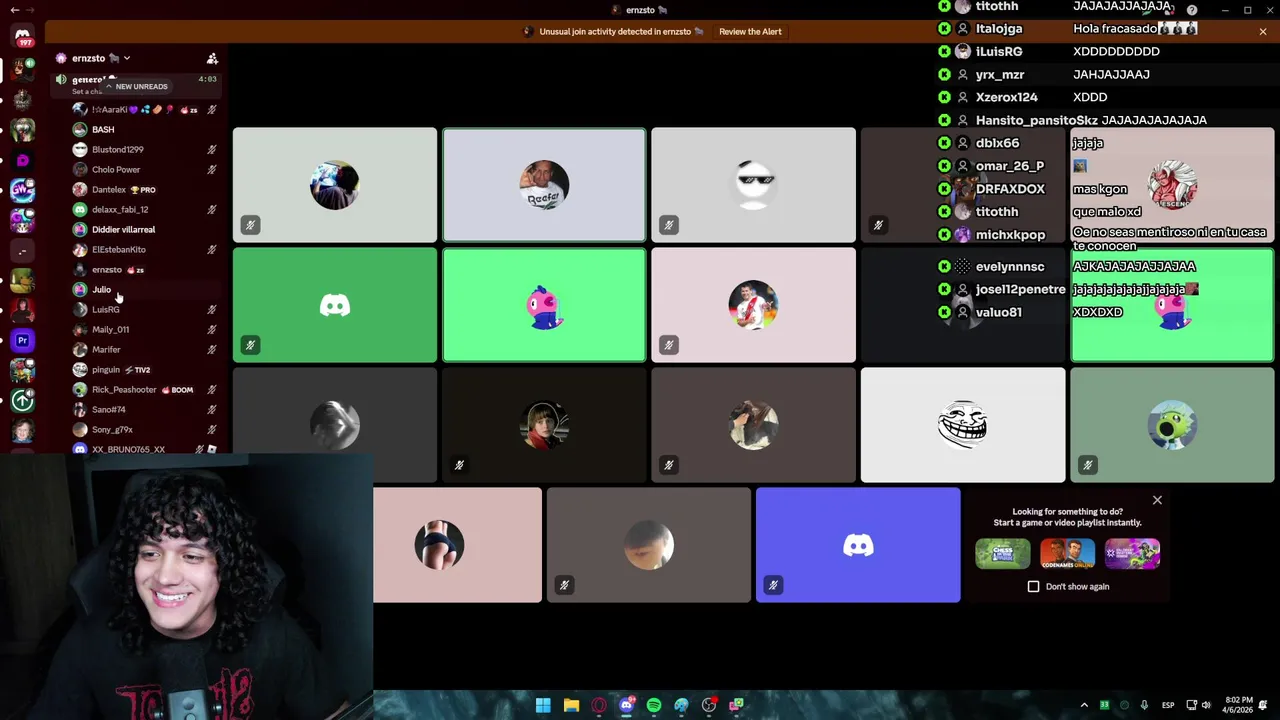Select user Dantelex in voice list
1280x720 pixels.
pyautogui.click(x=109, y=190)
